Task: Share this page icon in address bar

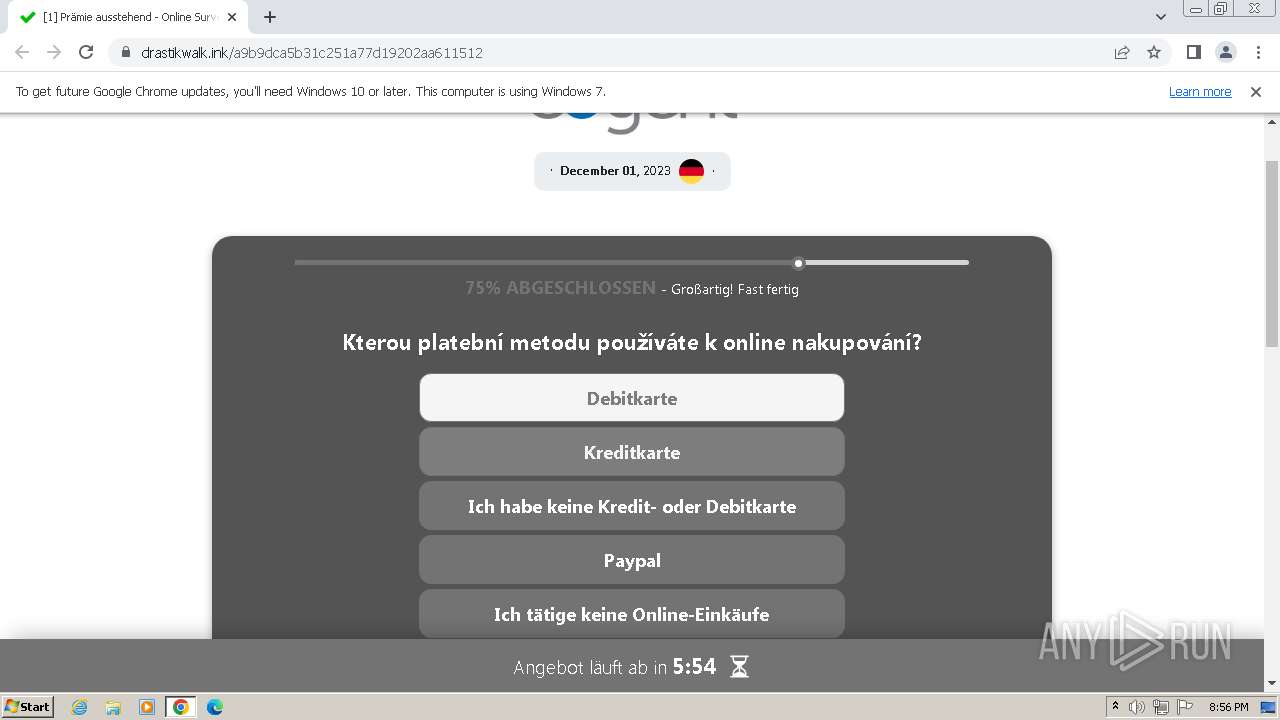Action: (x=1122, y=53)
